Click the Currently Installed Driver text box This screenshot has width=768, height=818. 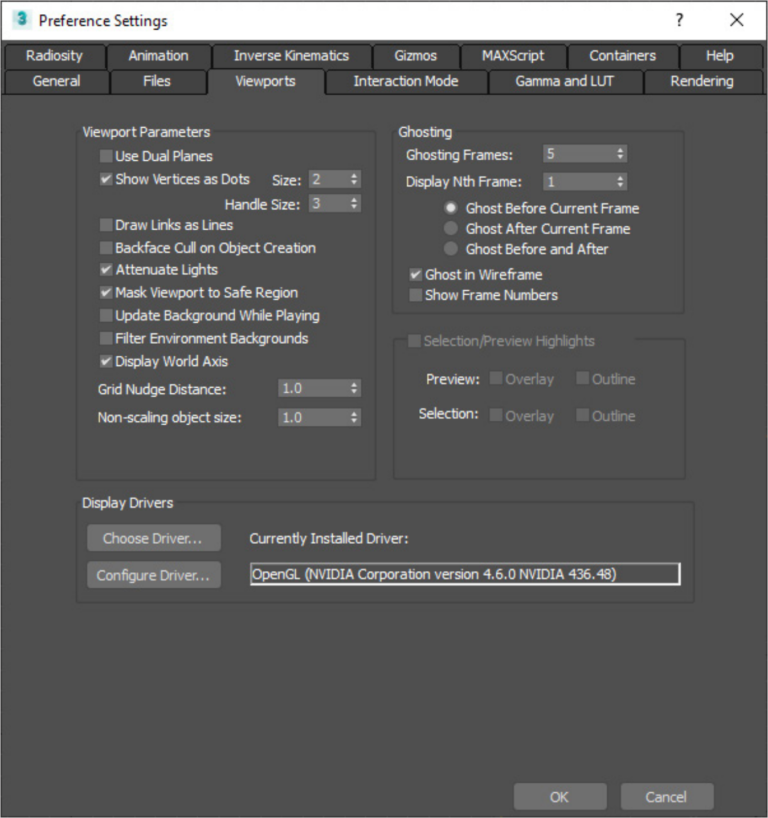pyautogui.click(x=465, y=574)
